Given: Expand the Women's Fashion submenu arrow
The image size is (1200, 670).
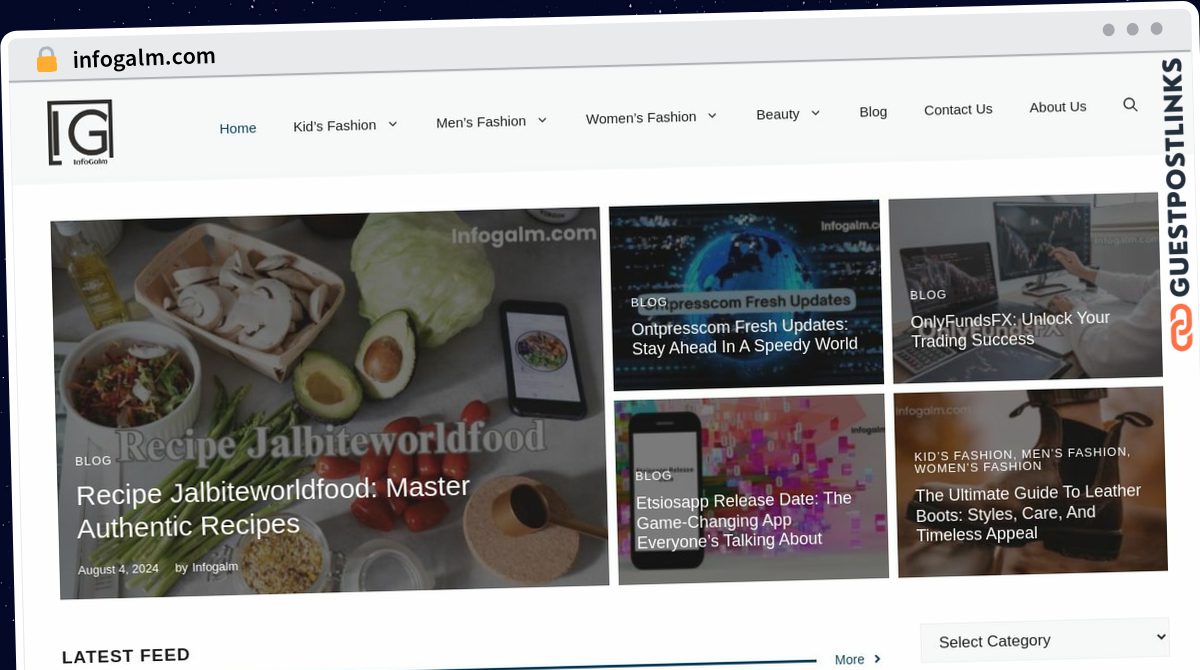Looking at the screenshot, I should pos(712,116).
